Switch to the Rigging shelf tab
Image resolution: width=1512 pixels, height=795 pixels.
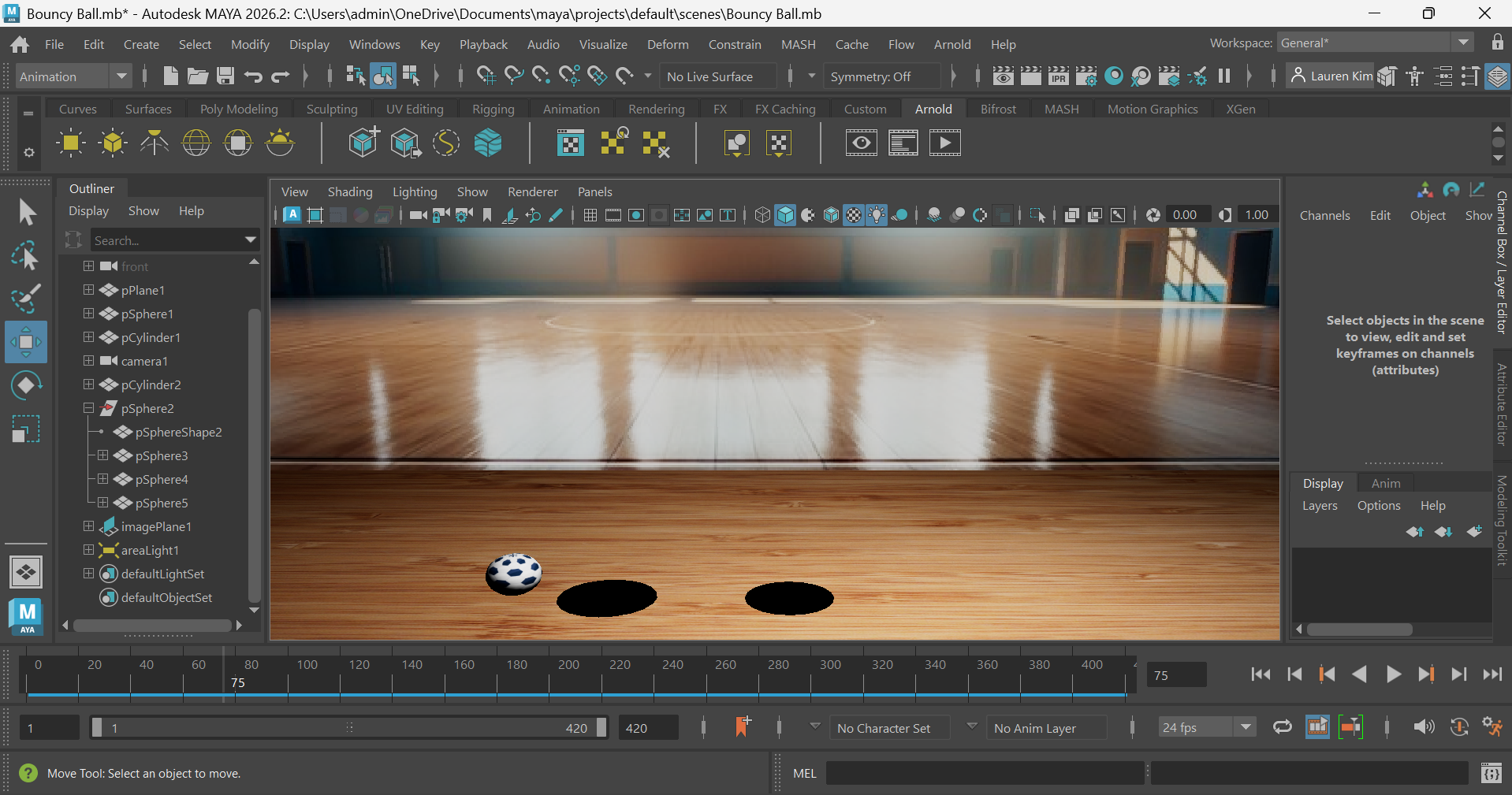pyautogui.click(x=493, y=109)
